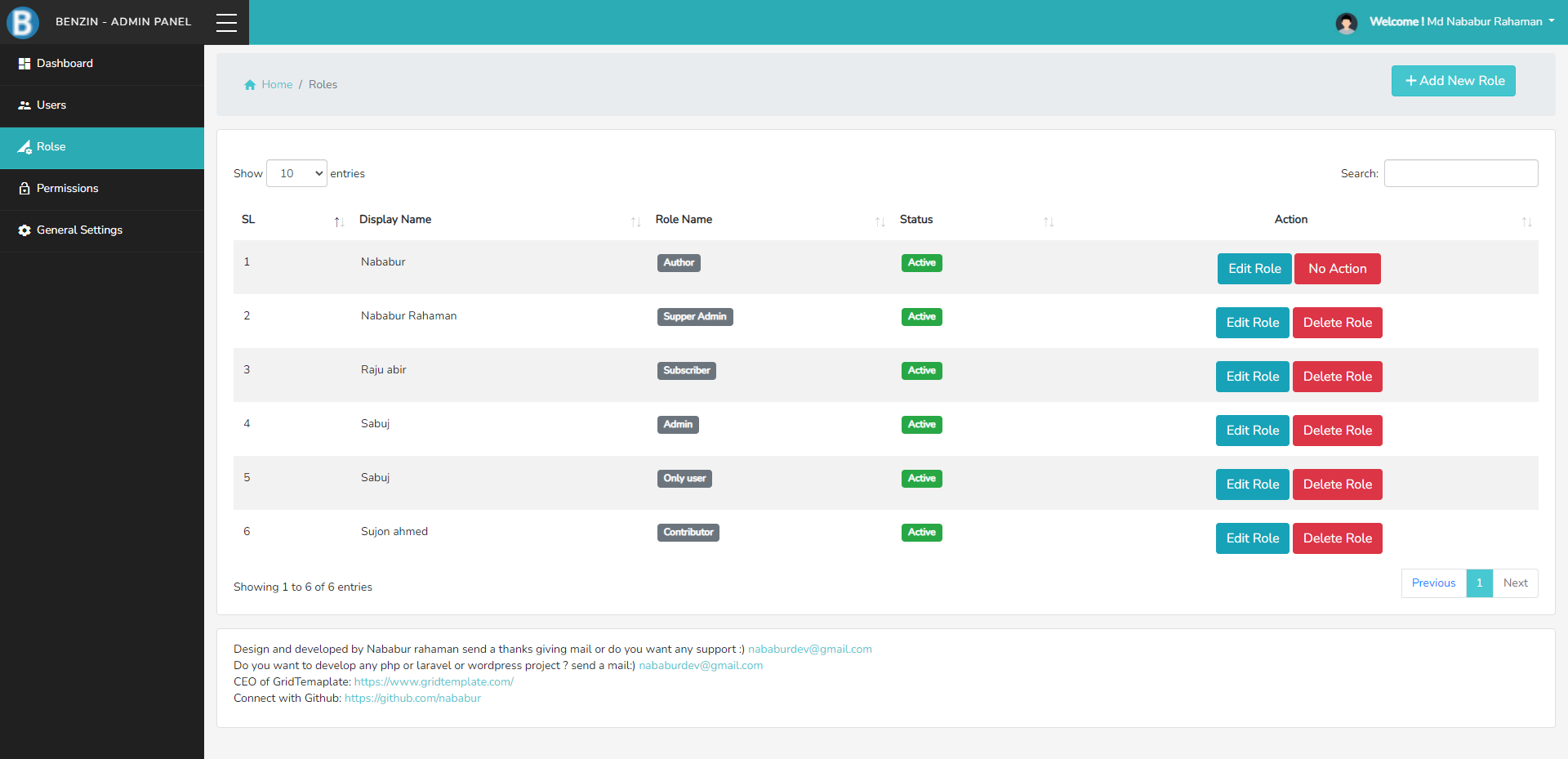Screen dimensions: 1568x759
Task: Delete Role for Nababur Rahaman
Action: pyautogui.click(x=1338, y=323)
